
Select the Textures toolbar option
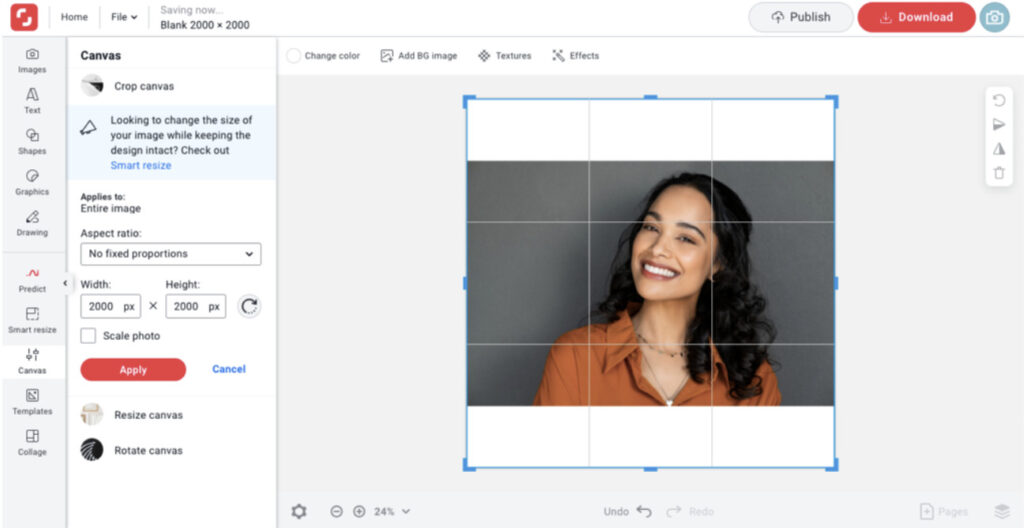[x=505, y=56]
